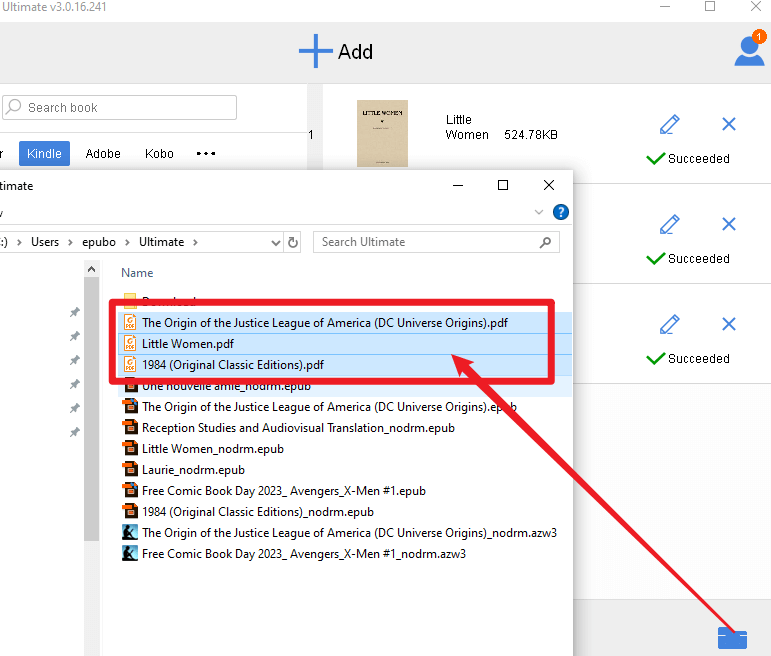Close the Explorer window
This screenshot has height=656, width=771.
(x=549, y=185)
